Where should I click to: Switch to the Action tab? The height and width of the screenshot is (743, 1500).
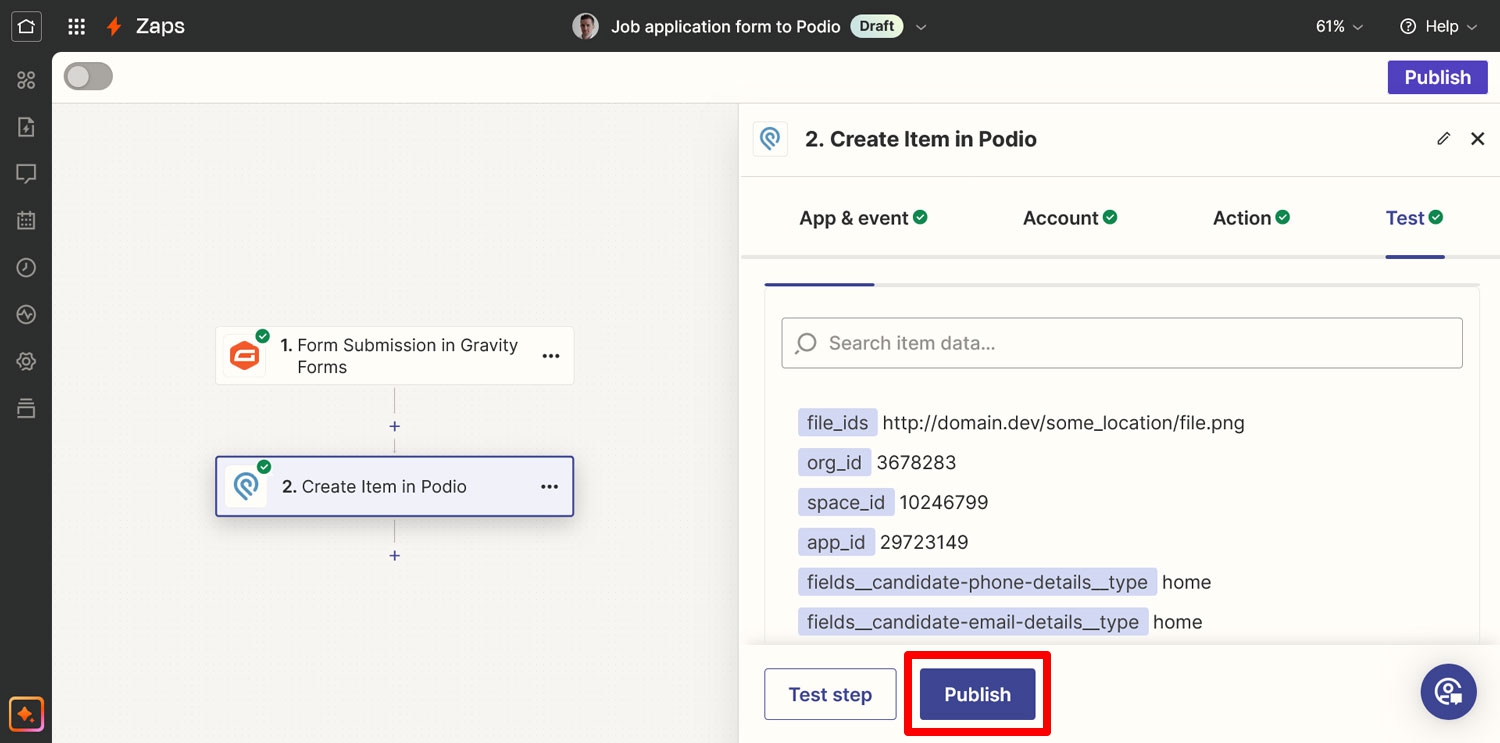[1251, 218]
